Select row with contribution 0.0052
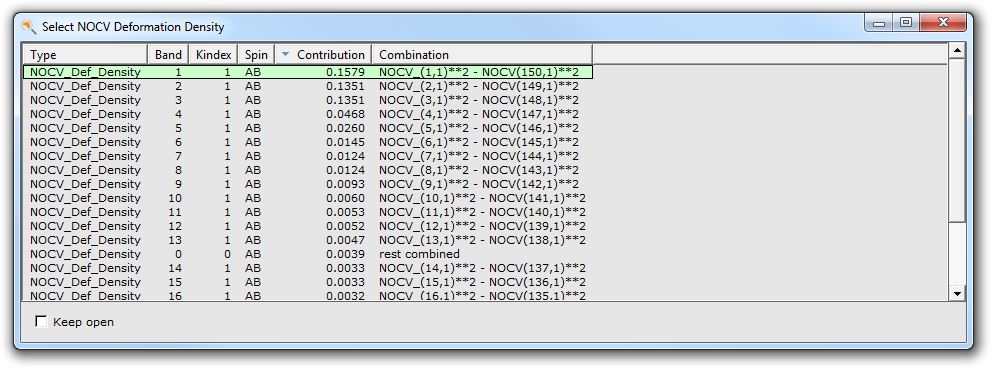Viewport: 992px width, 369px height. coord(308,226)
